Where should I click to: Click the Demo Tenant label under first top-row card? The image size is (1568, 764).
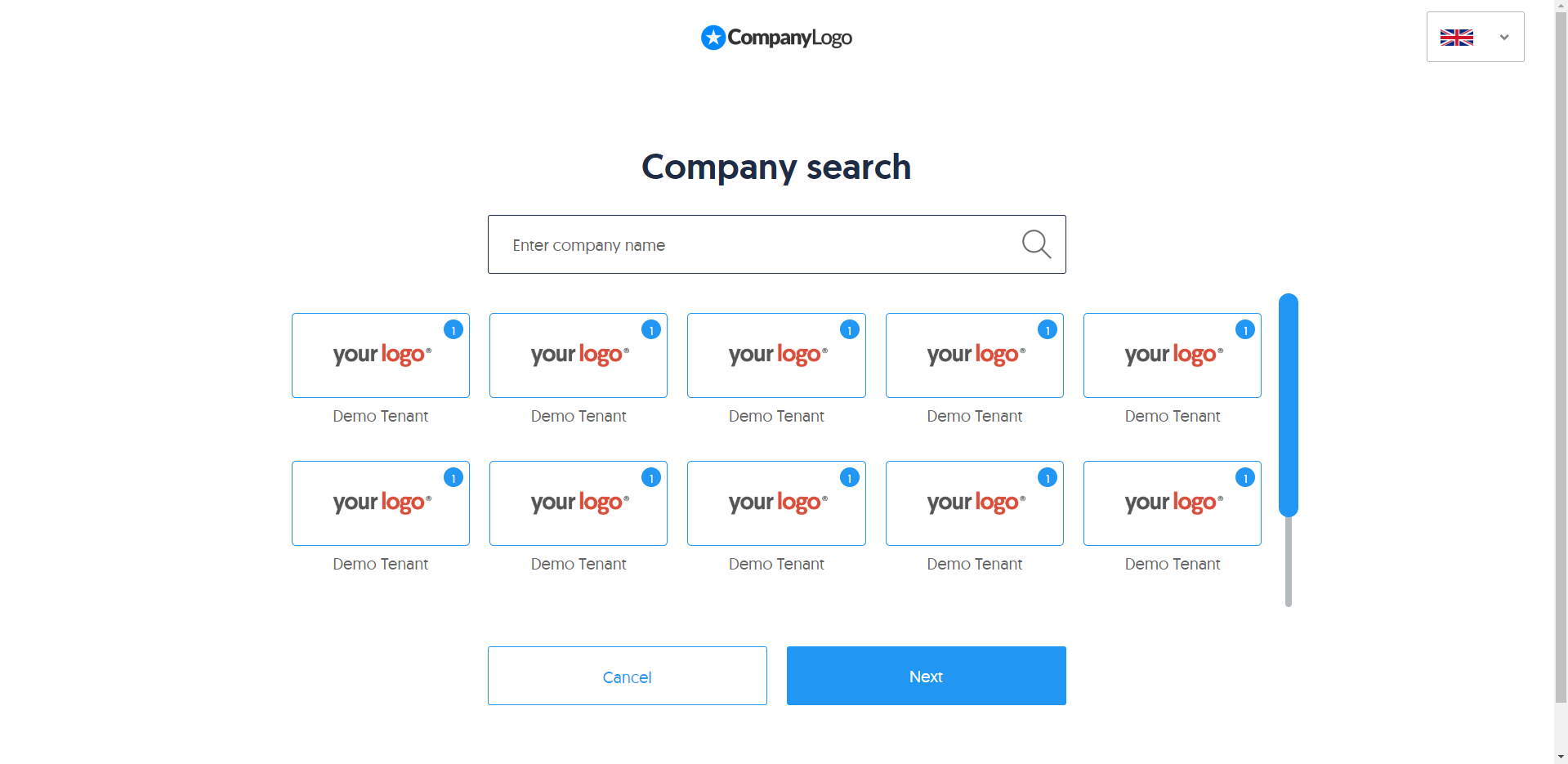tap(381, 416)
